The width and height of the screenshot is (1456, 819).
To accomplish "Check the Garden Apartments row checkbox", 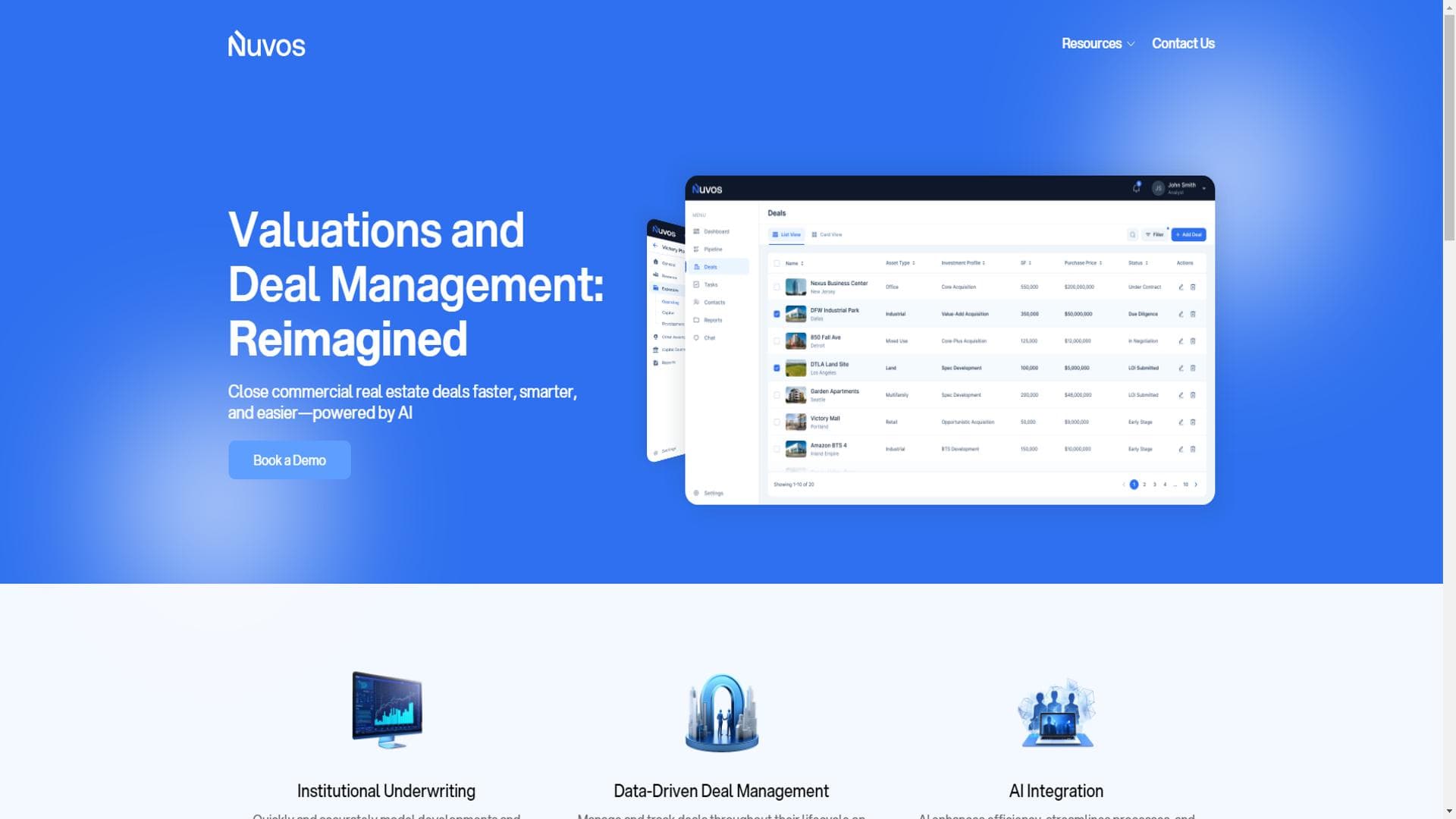I will click(777, 395).
